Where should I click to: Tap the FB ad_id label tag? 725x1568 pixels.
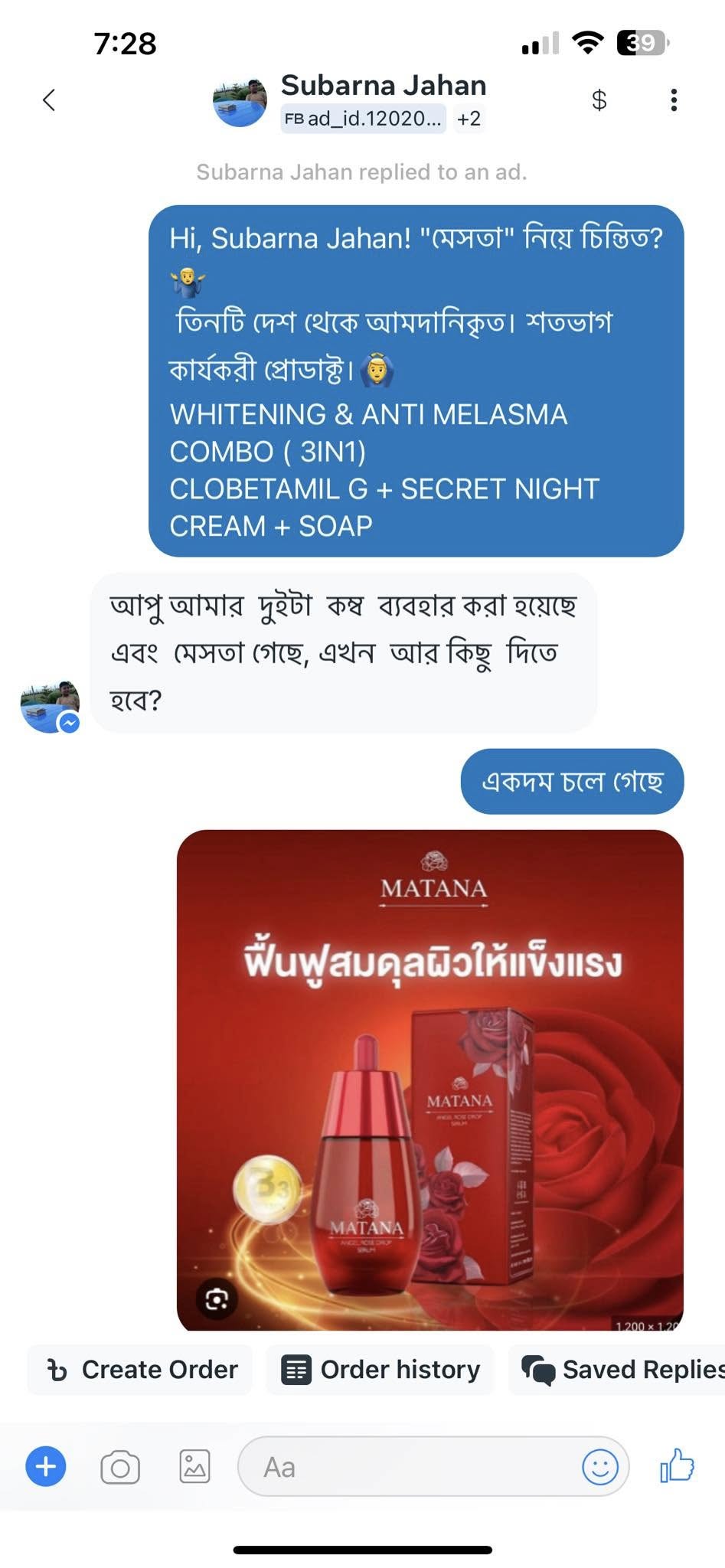363,119
